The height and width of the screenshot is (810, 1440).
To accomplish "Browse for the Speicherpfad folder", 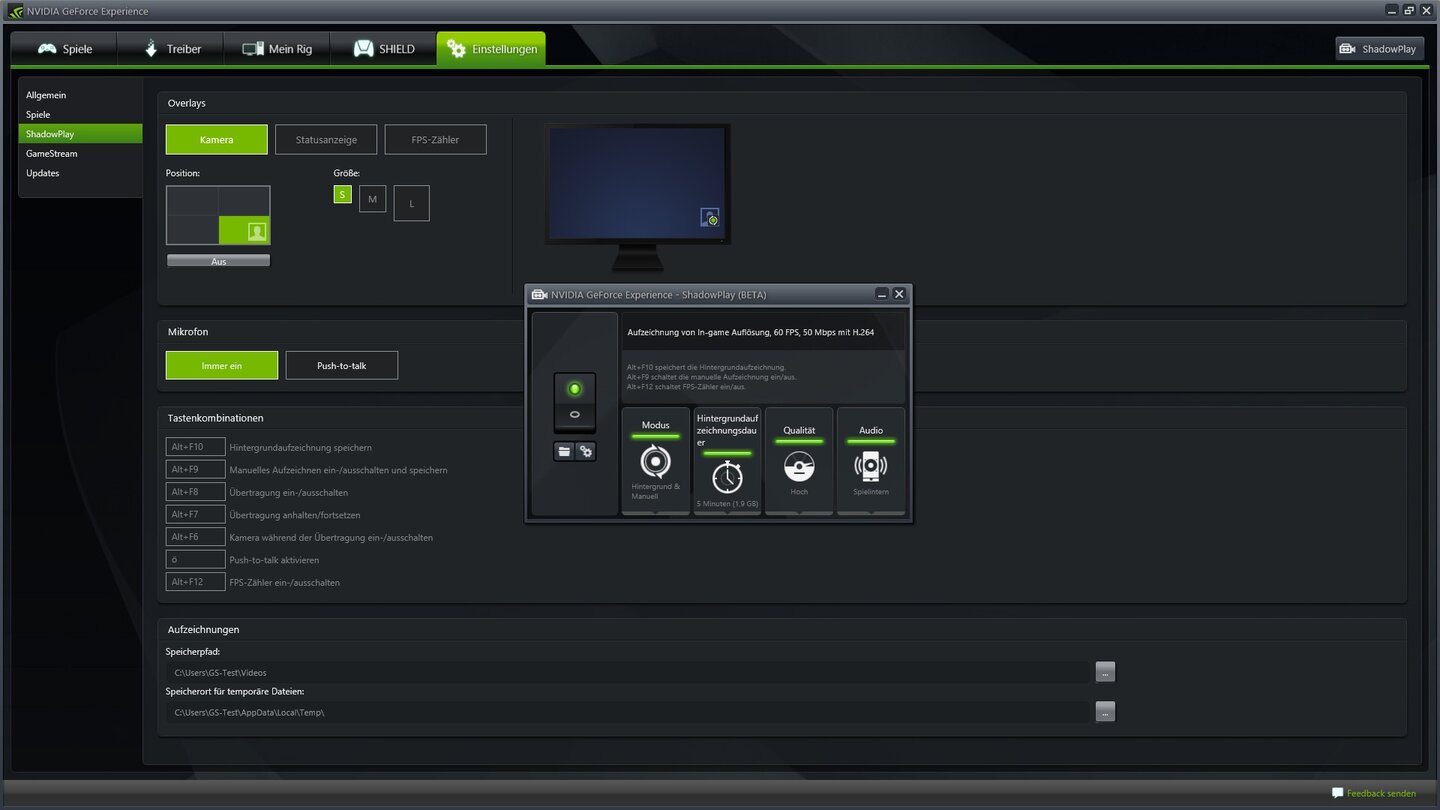I will tap(1105, 672).
